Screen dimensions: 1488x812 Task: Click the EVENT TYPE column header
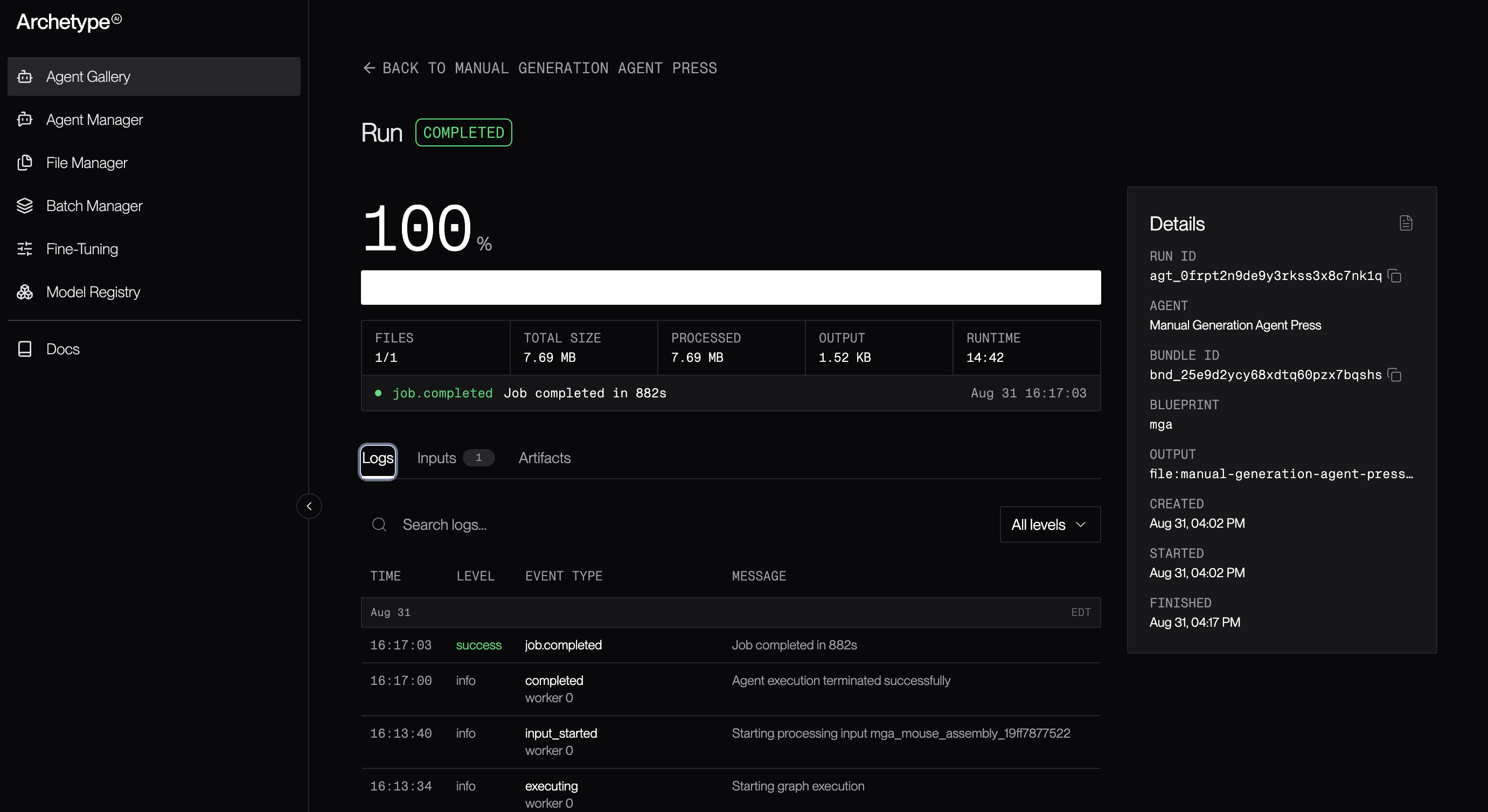point(564,576)
